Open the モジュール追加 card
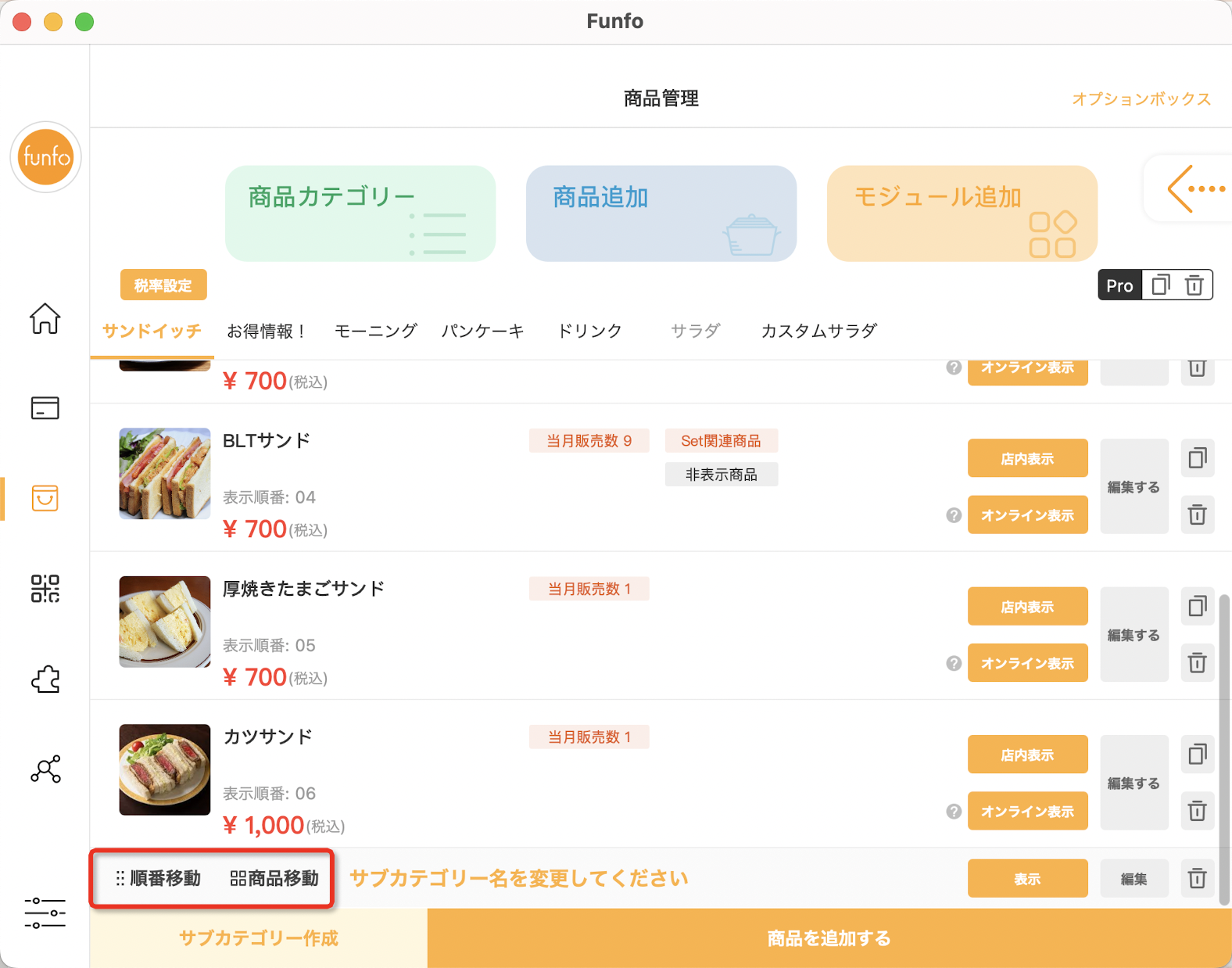Screen dimensions: 1232x968 (x=962, y=213)
